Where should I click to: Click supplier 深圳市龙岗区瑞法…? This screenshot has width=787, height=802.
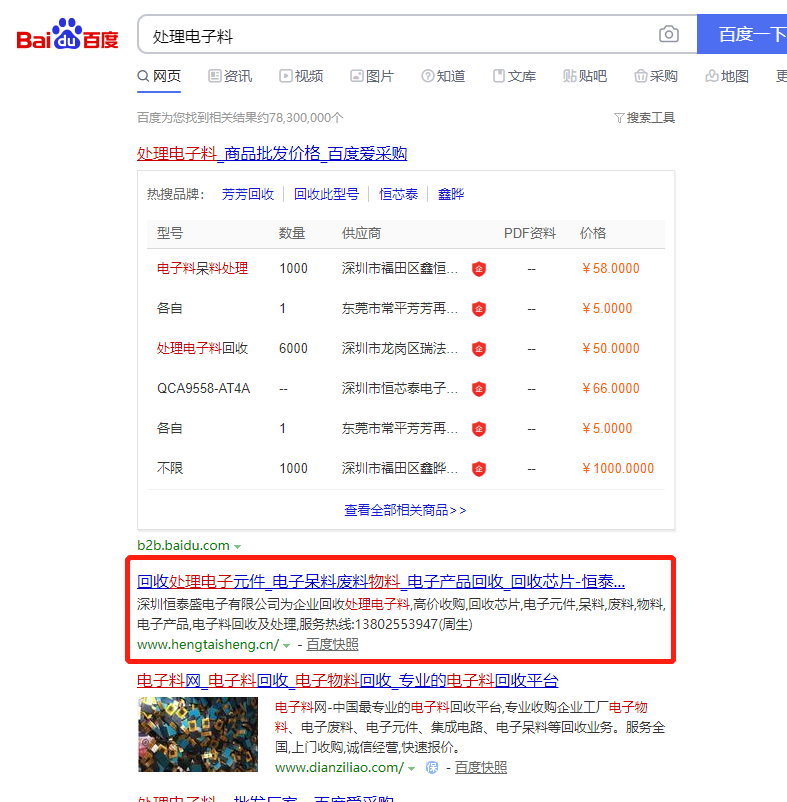click(x=400, y=348)
